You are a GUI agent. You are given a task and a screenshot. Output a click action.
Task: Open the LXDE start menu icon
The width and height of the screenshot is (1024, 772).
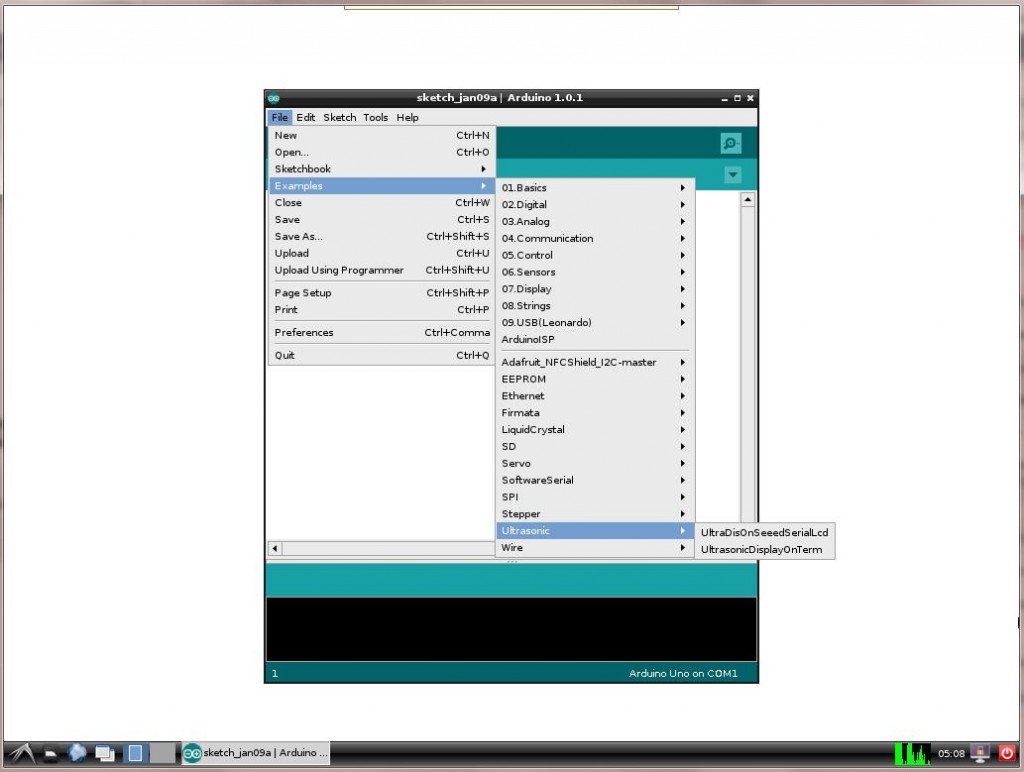19,753
